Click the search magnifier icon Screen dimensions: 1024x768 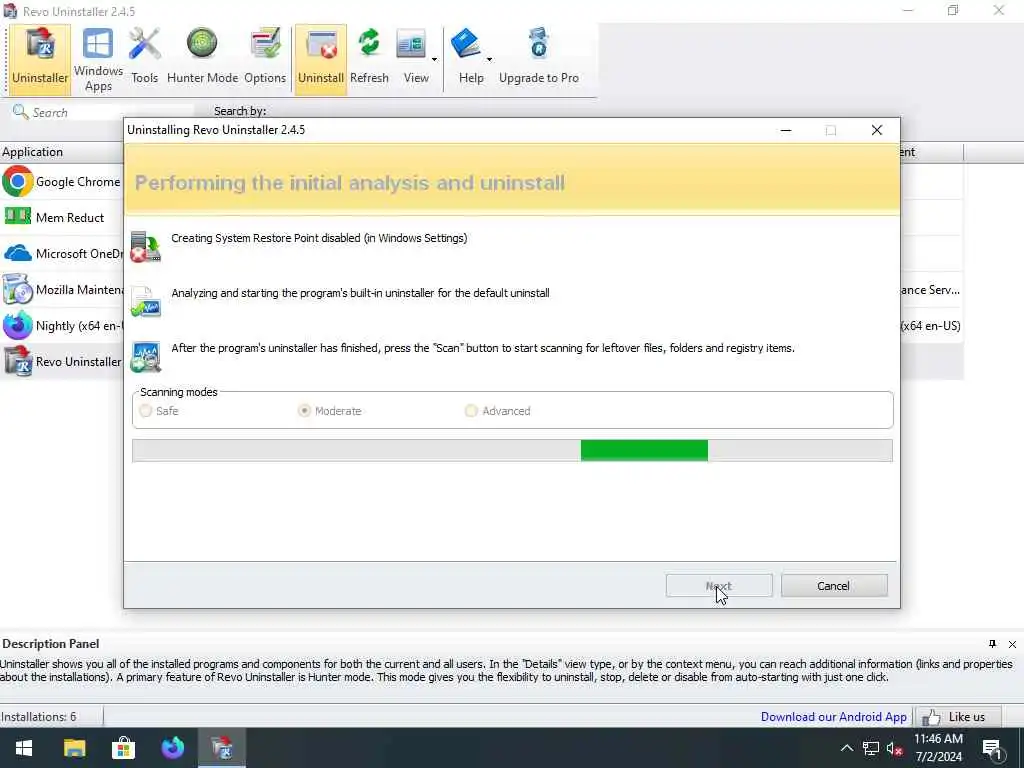(x=20, y=112)
